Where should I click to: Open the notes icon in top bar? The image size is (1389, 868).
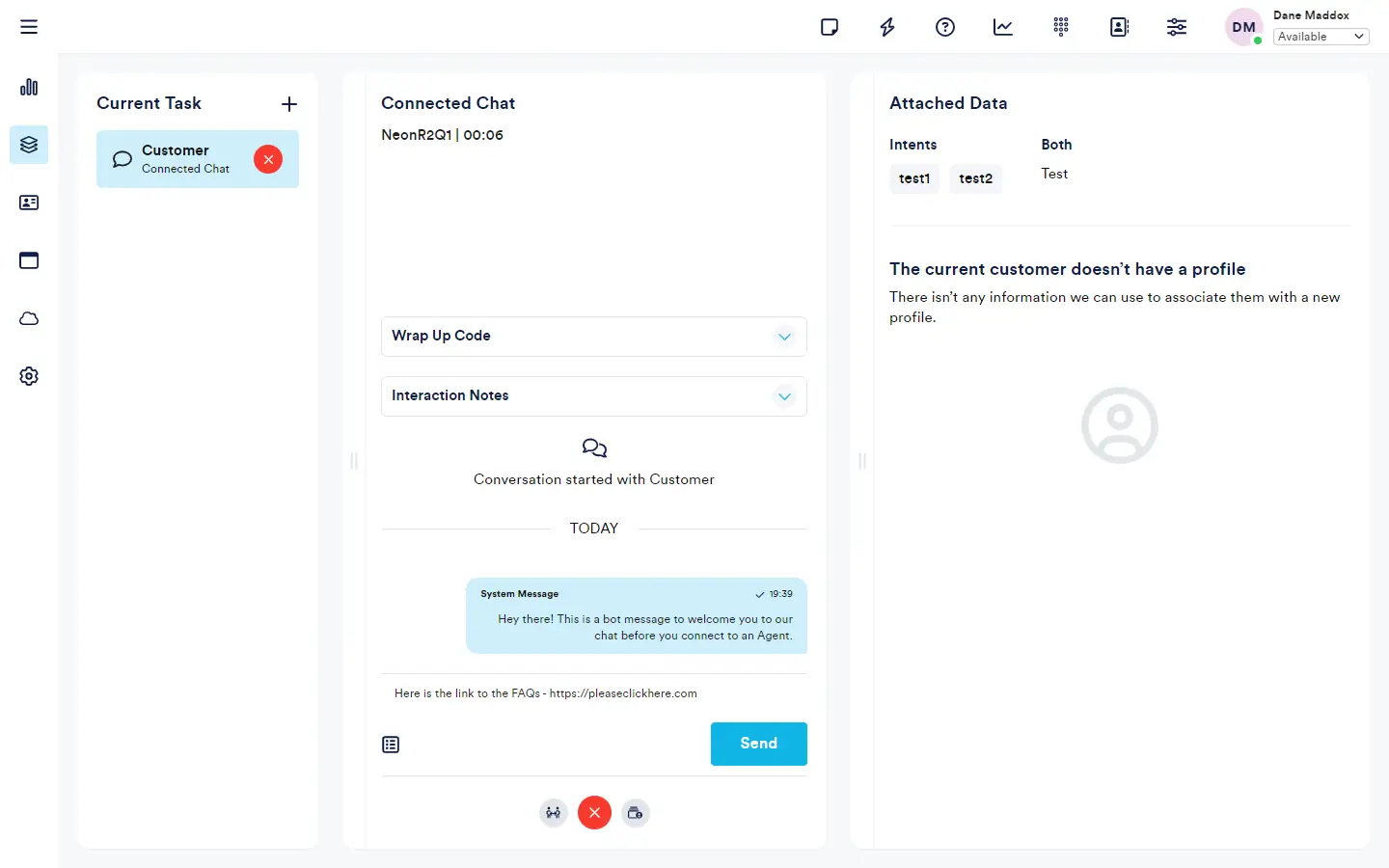point(830,27)
